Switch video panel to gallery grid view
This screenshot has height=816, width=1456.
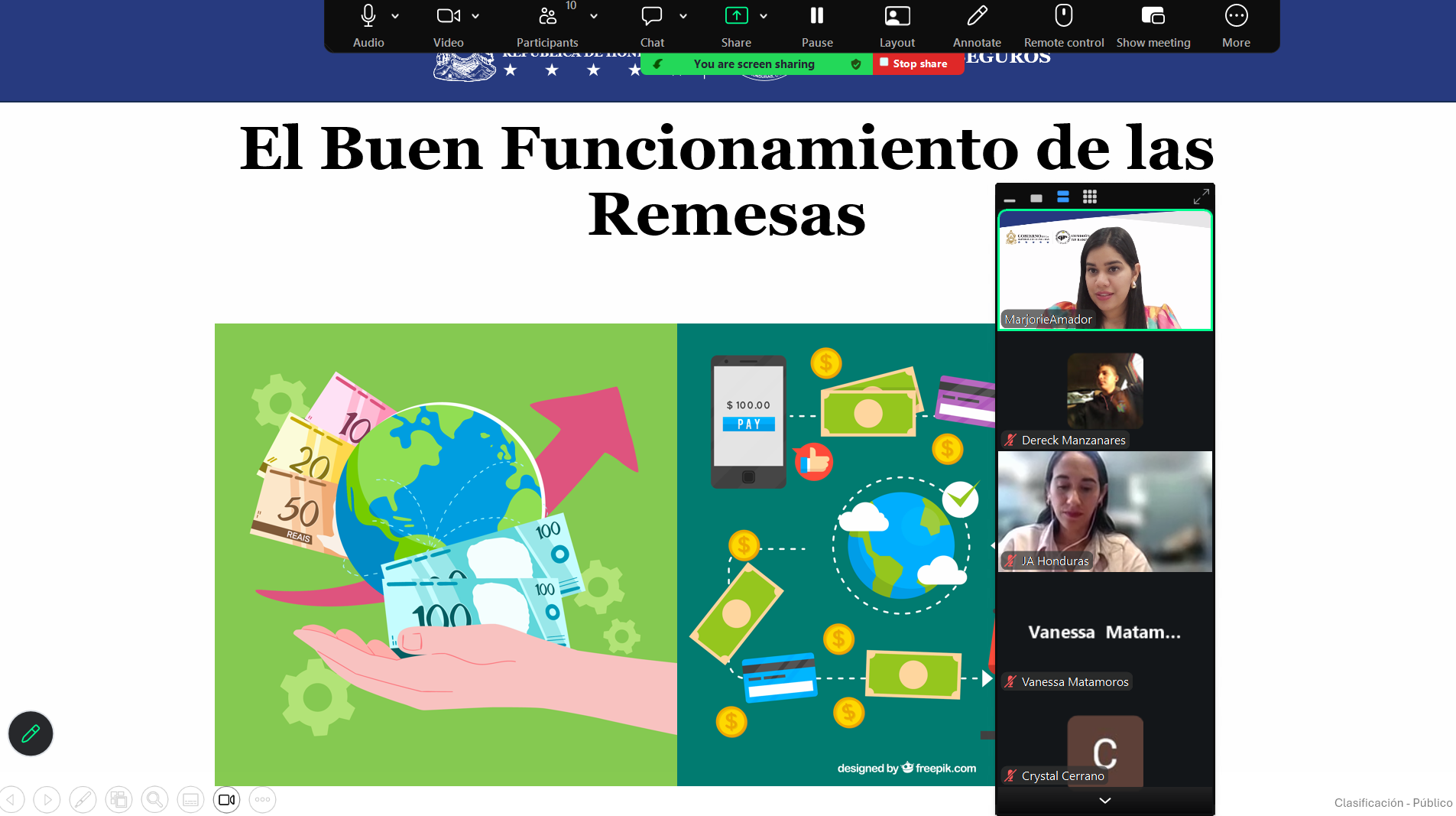(1090, 197)
